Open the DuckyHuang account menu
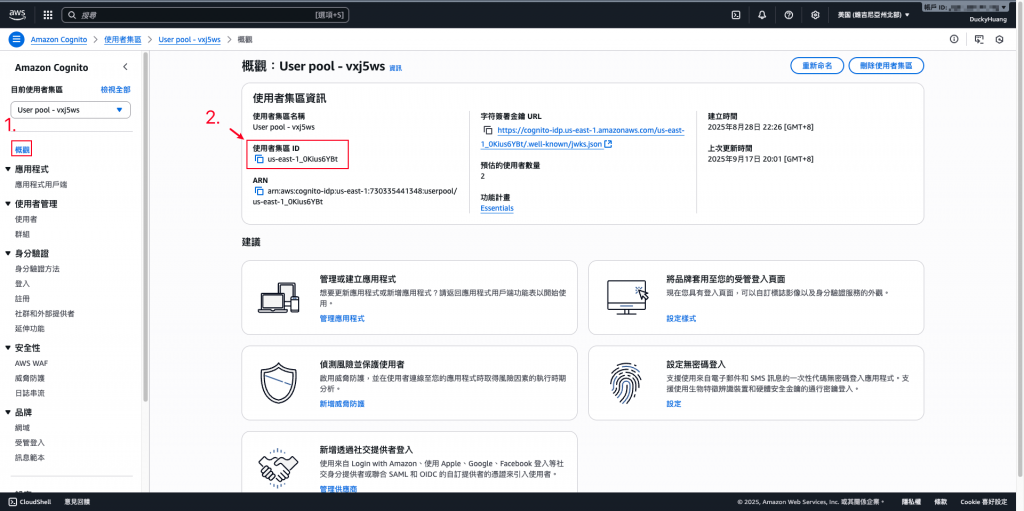The width and height of the screenshot is (1024, 511). 988,20
